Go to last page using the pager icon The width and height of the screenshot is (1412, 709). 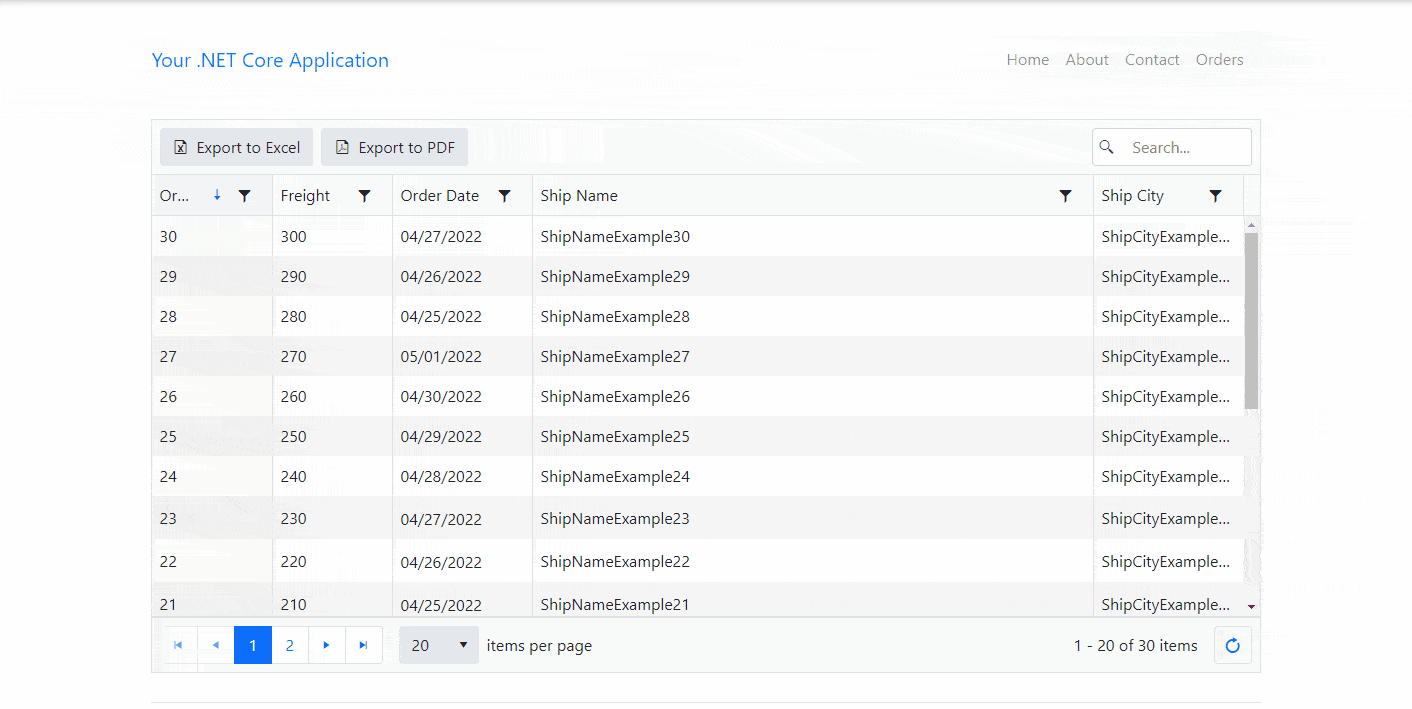tap(364, 645)
